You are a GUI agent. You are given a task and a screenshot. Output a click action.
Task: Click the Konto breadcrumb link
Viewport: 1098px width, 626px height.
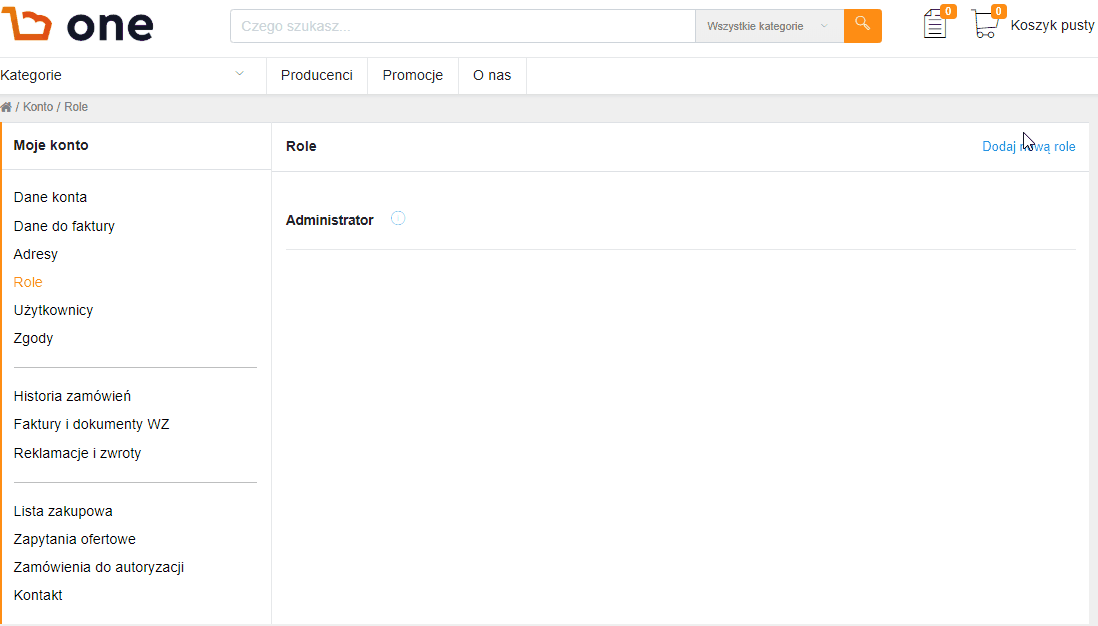point(38,107)
